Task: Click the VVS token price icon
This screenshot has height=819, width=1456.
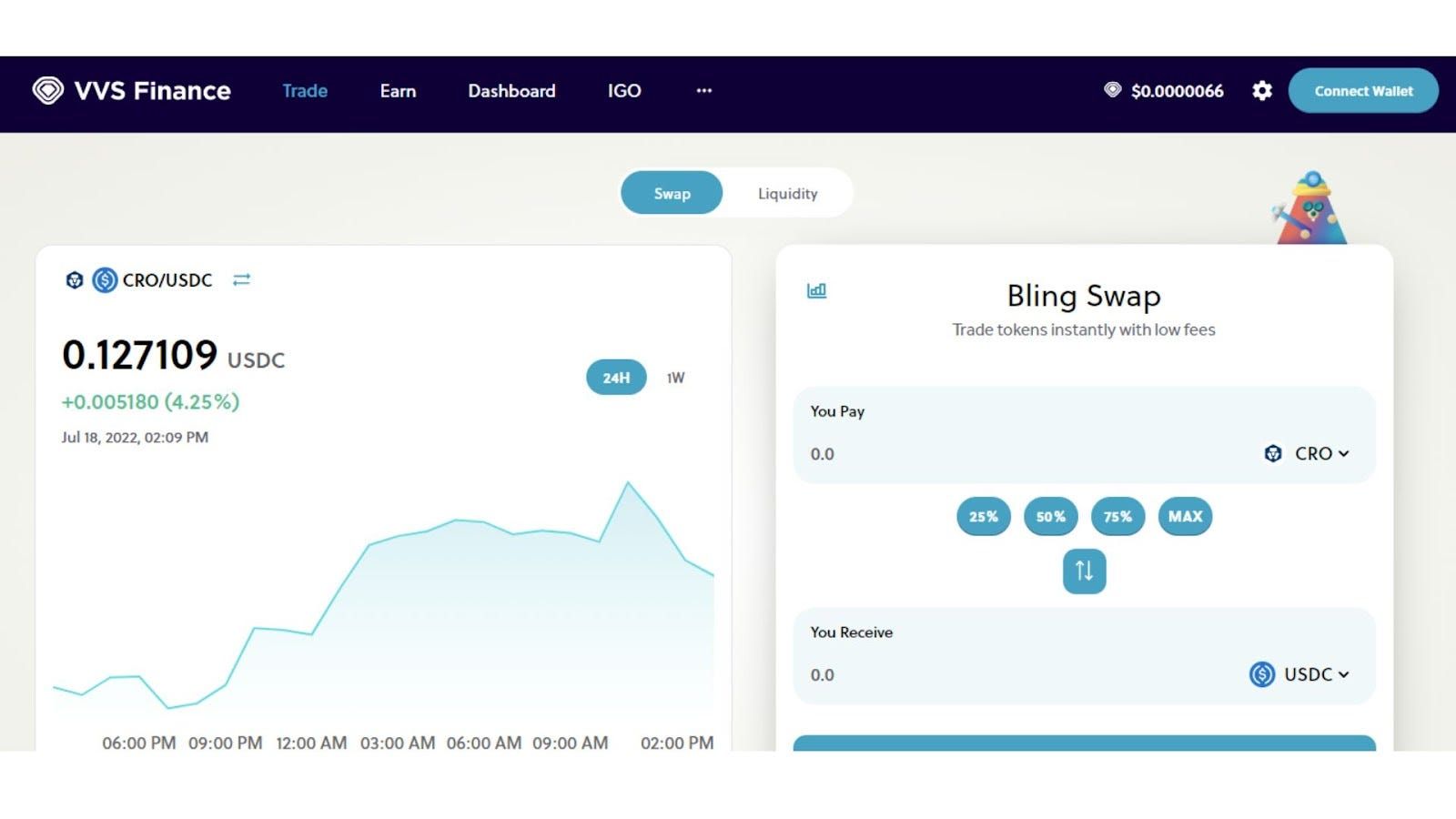Action: click(x=1112, y=90)
